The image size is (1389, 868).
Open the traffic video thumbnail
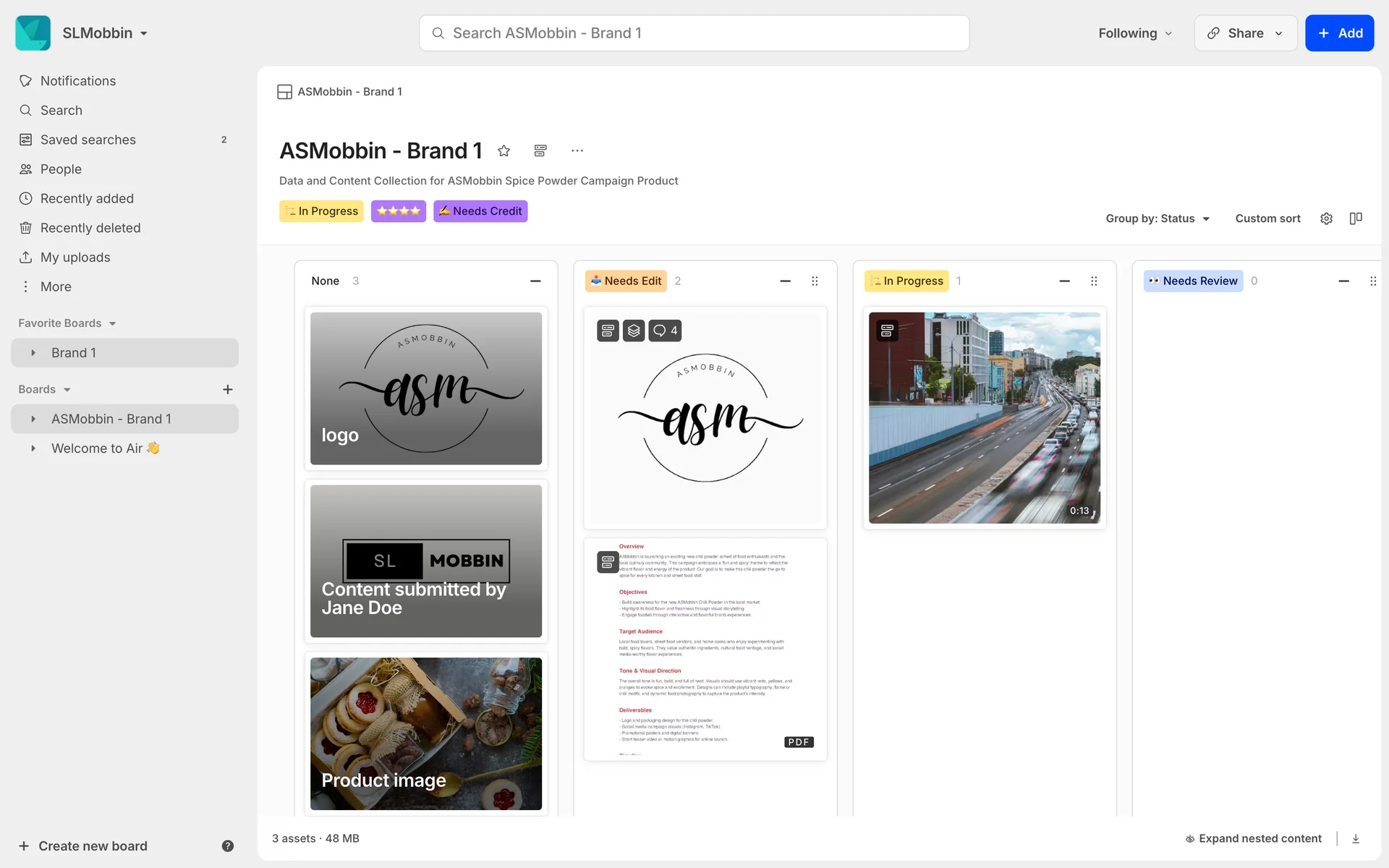pyautogui.click(x=984, y=418)
